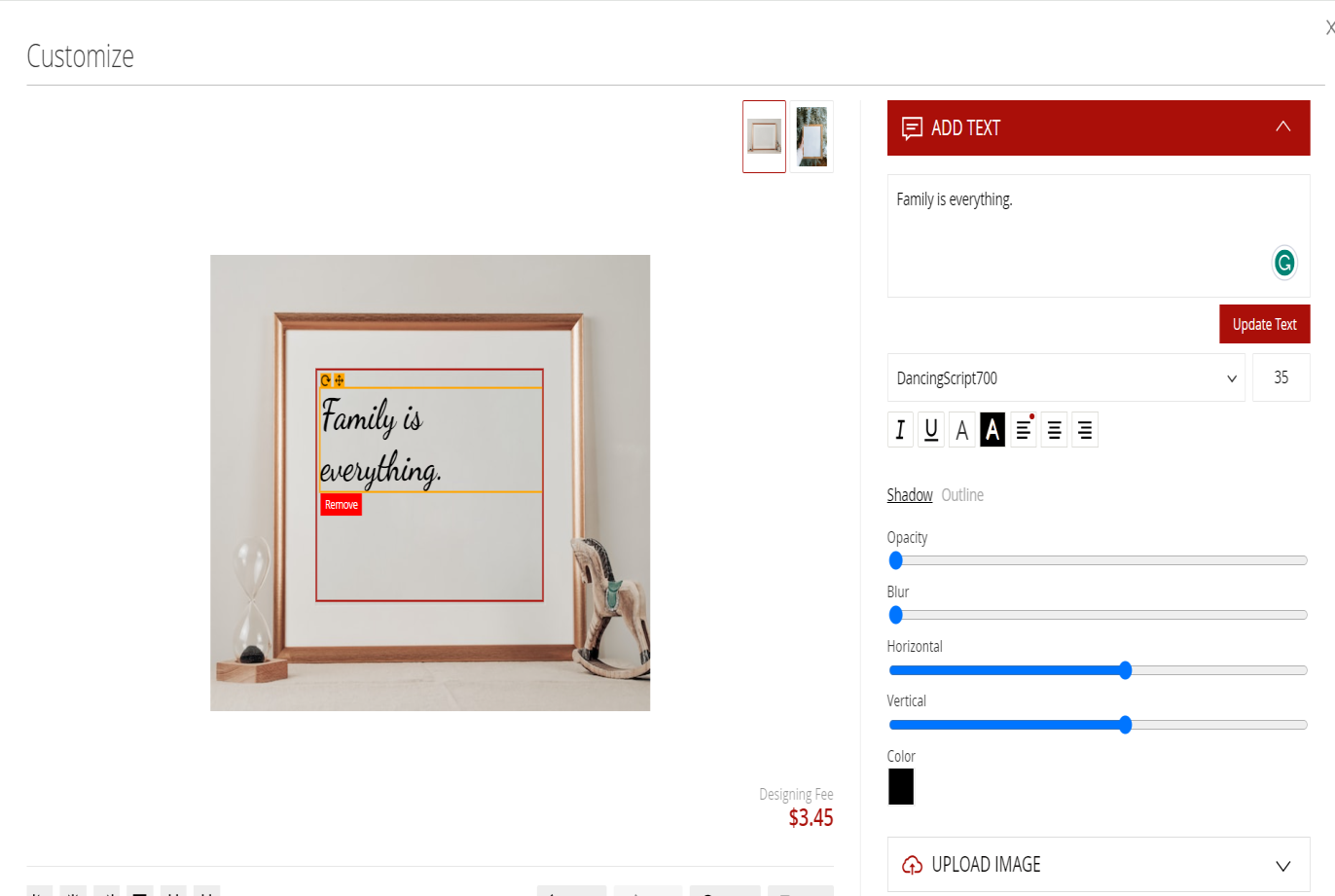Align the text to the left
This screenshot has width=1335, height=896.
(x=1023, y=429)
